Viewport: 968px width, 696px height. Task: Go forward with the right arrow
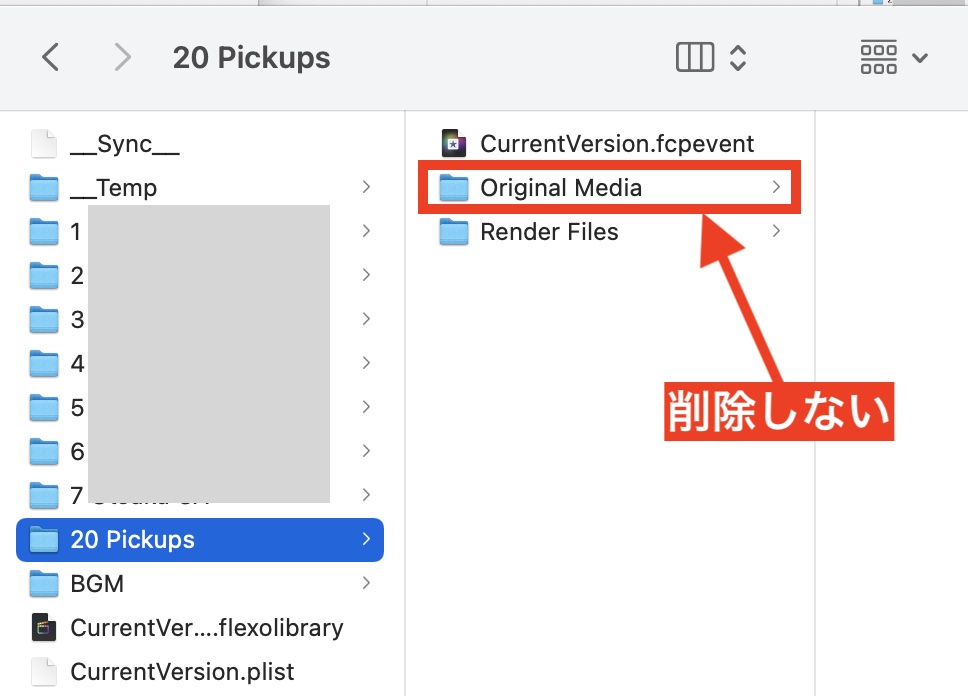(x=122, y=57)
